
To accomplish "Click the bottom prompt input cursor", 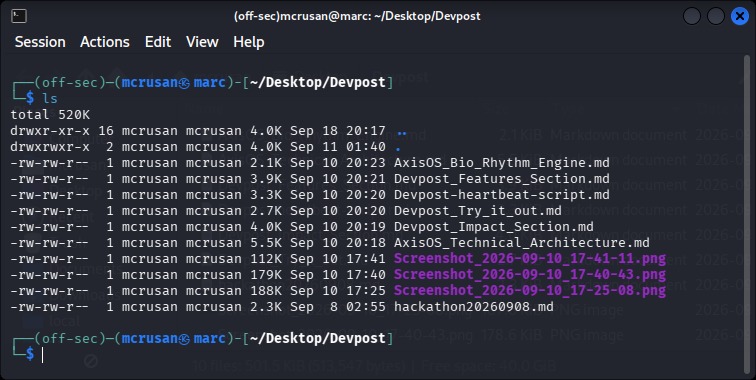I will click(x=42, y=355).
